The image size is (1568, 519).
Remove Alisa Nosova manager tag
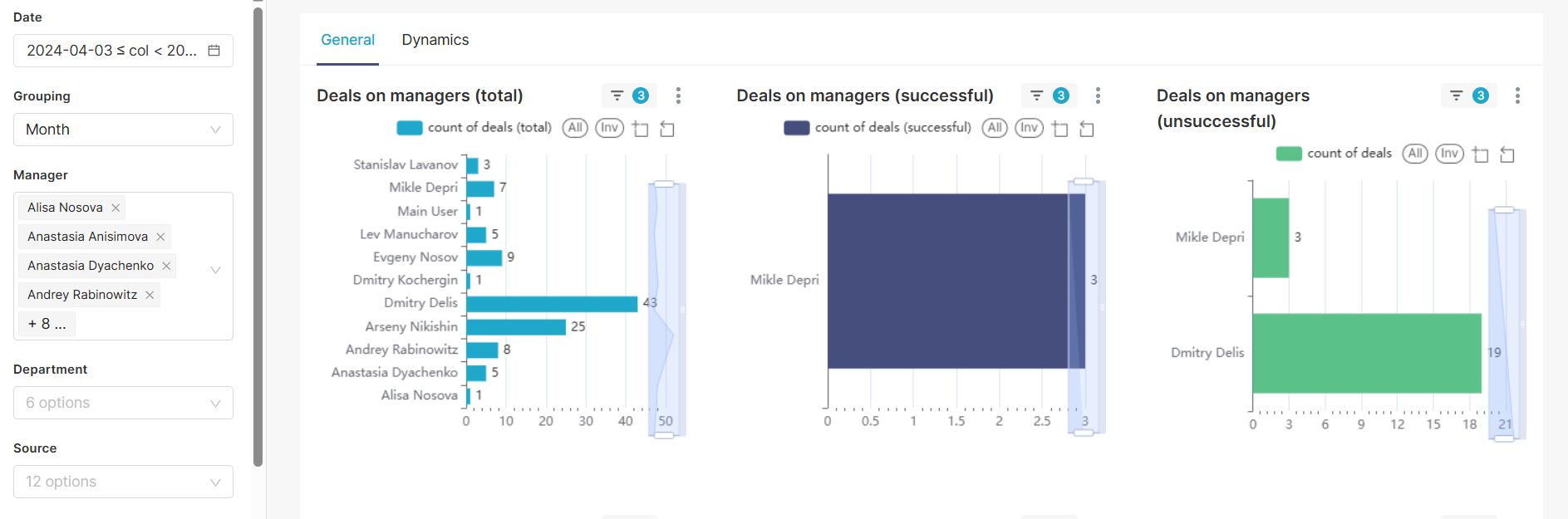click(x=116, y=208)
